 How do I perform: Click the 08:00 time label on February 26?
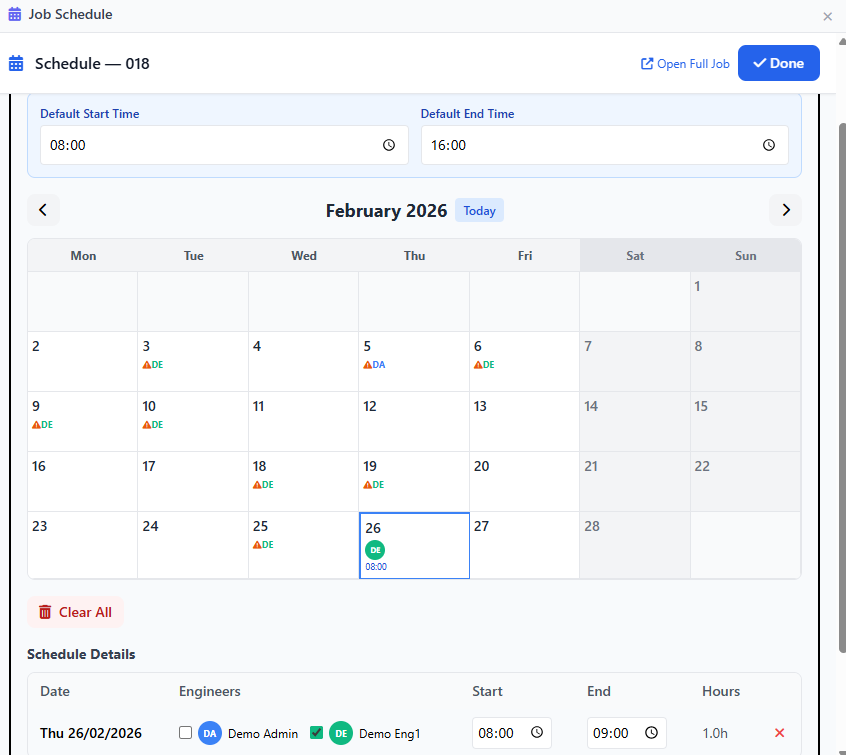tap(376, 567)
